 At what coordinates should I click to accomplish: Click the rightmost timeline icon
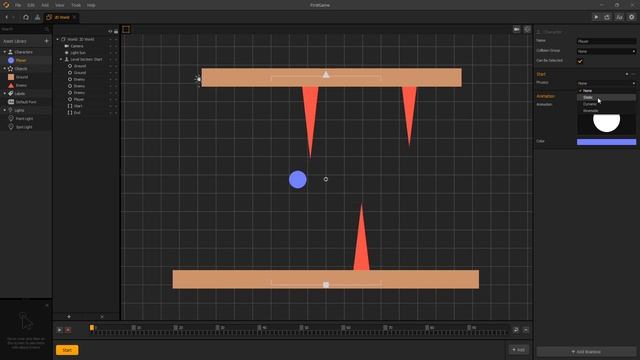(526, 330)
